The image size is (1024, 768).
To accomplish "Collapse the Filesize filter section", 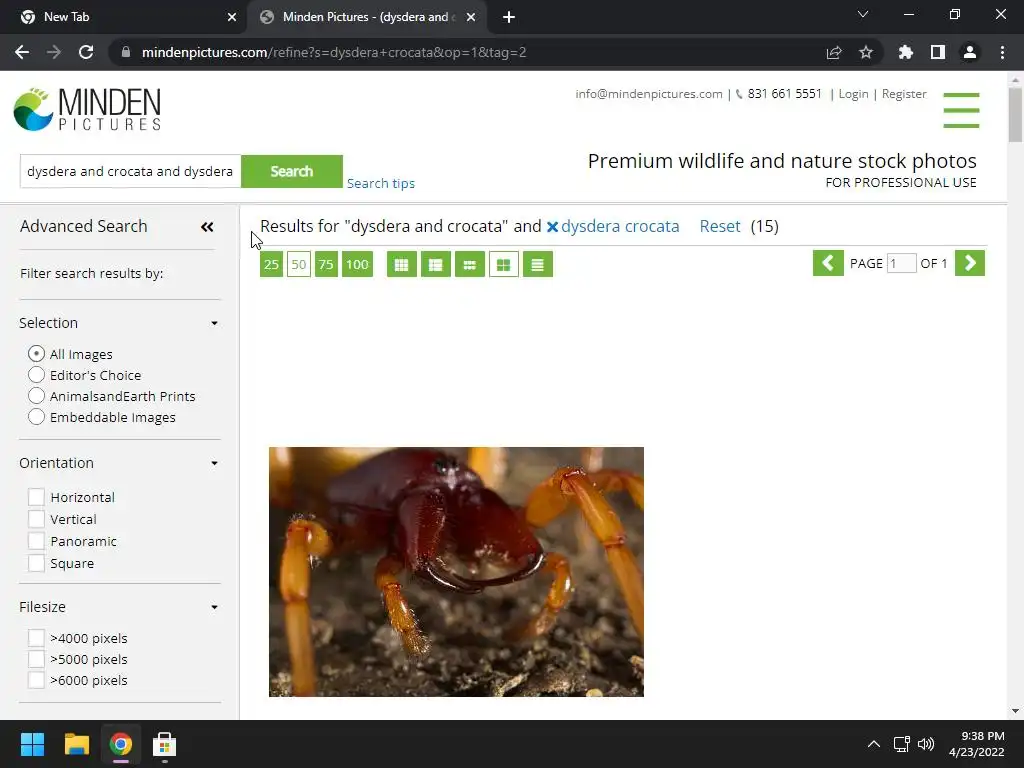I will pyautogui.click(x=214, y=607).
